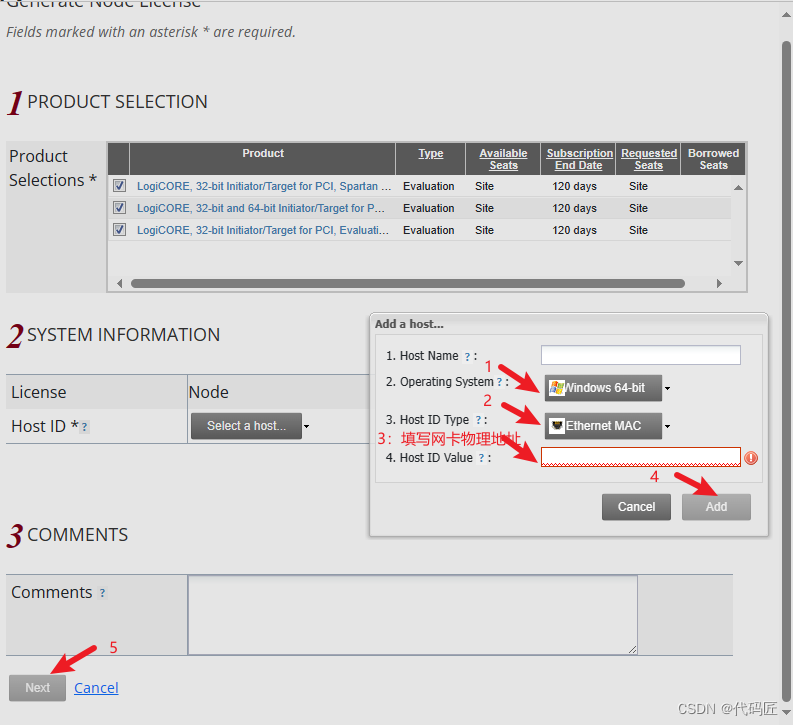Open the Operating System Windows 64-bit dropdown
This screenshot has height=725, width=793.
click(603, 388)
